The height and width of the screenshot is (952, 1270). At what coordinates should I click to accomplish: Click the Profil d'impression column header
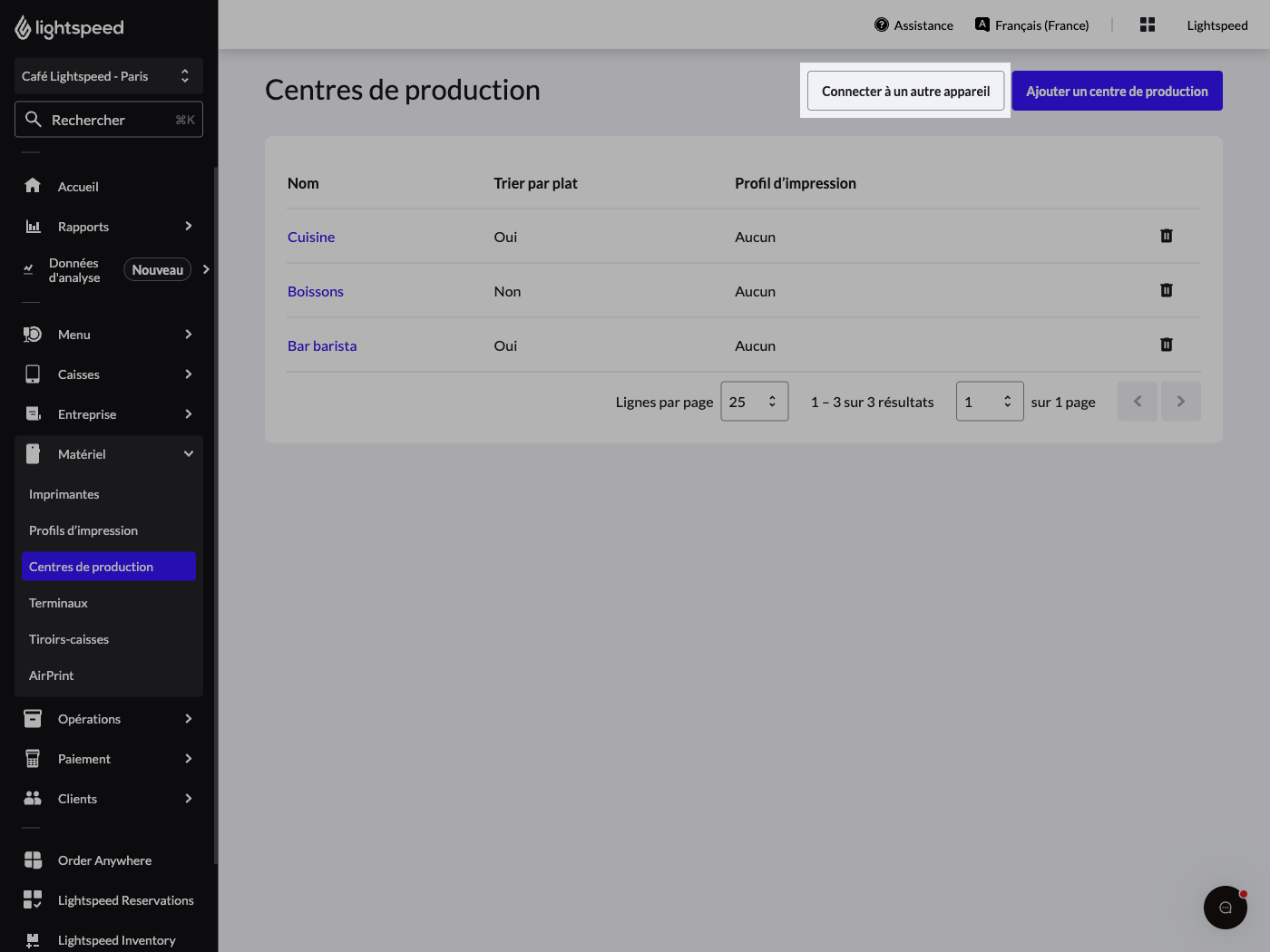pyautogui.click(x=796, y=183)
